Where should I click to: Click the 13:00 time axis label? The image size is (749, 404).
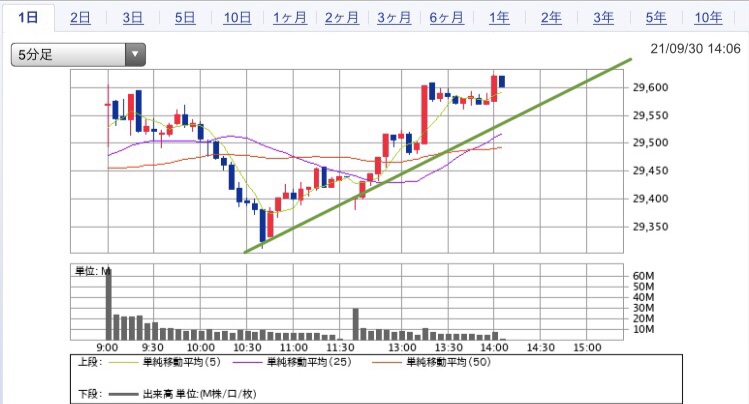402,347
